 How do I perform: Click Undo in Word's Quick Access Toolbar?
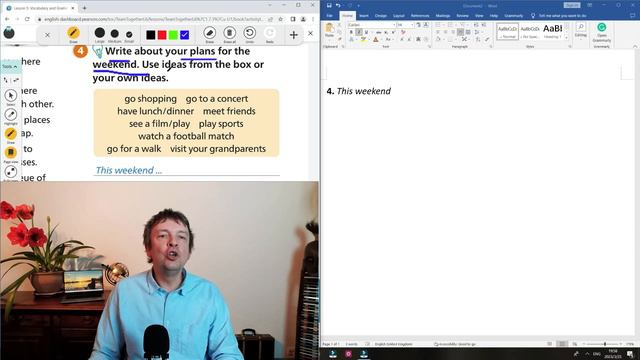pos(338,6)
